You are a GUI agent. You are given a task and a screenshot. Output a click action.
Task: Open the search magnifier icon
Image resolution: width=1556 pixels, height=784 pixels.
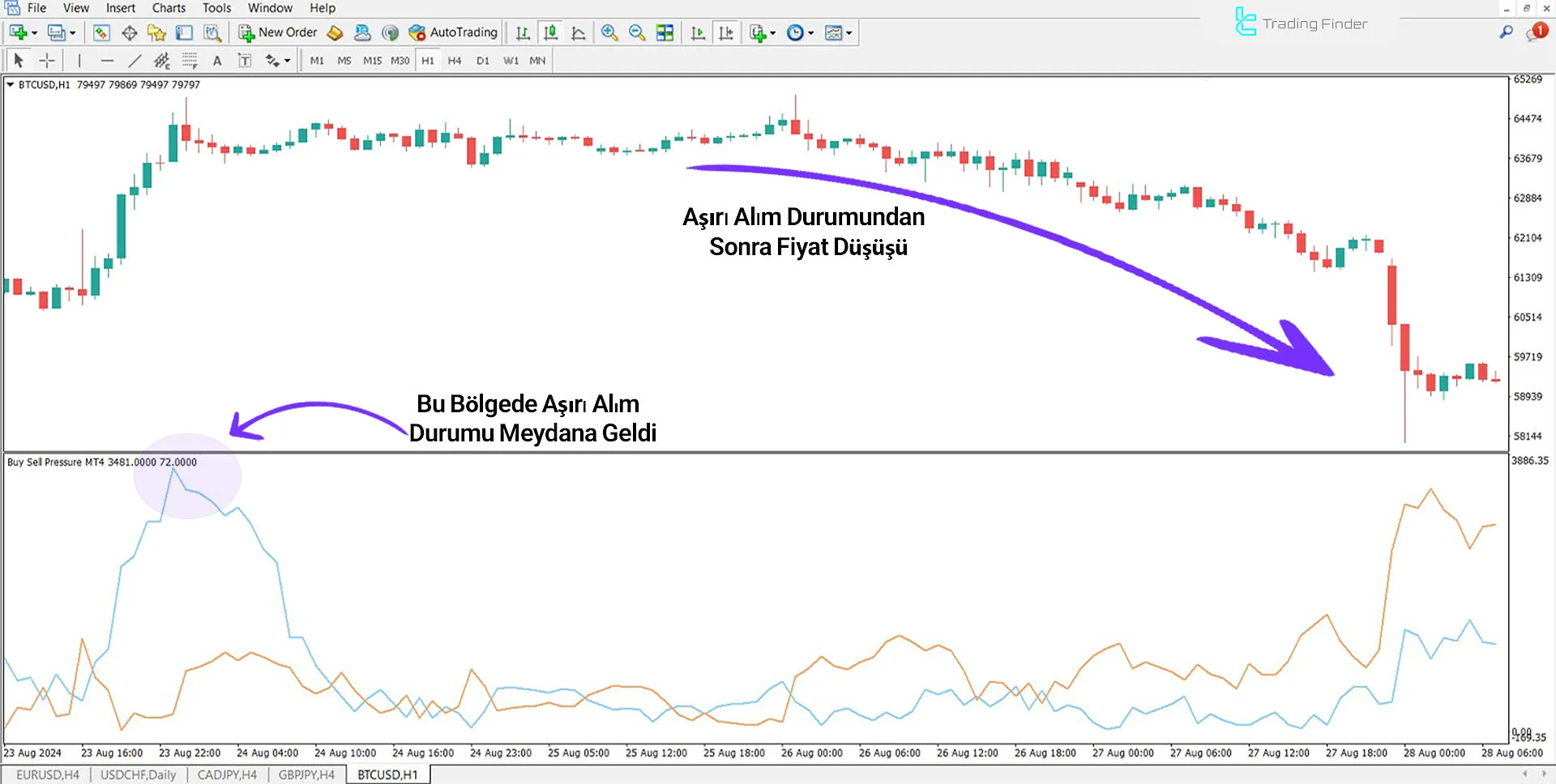coord(1506,32)
